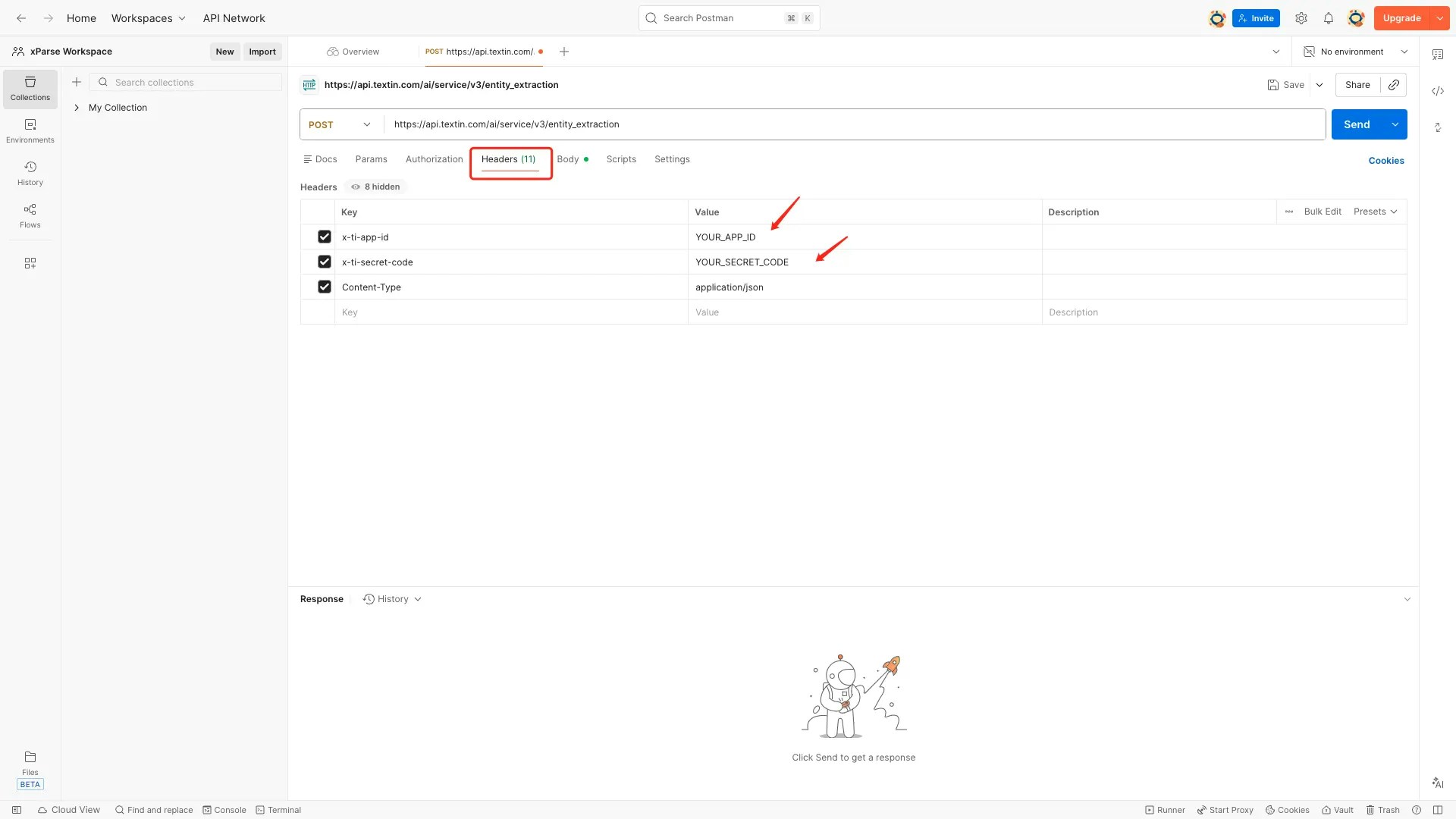Show the 8 hidden headers
Screen dimensions: 1456x819
tap(376, 187)
